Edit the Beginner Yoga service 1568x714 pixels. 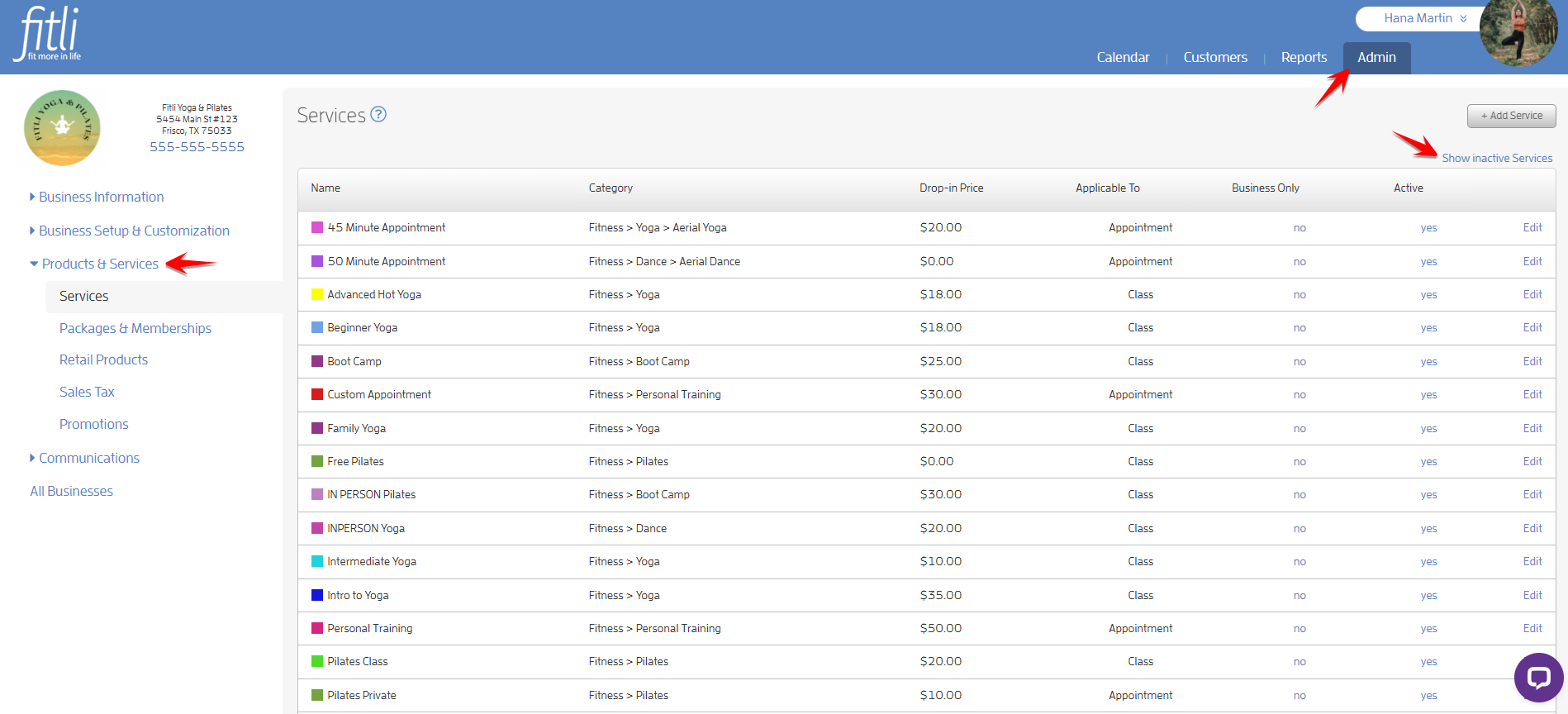[x=1532, y=327]
